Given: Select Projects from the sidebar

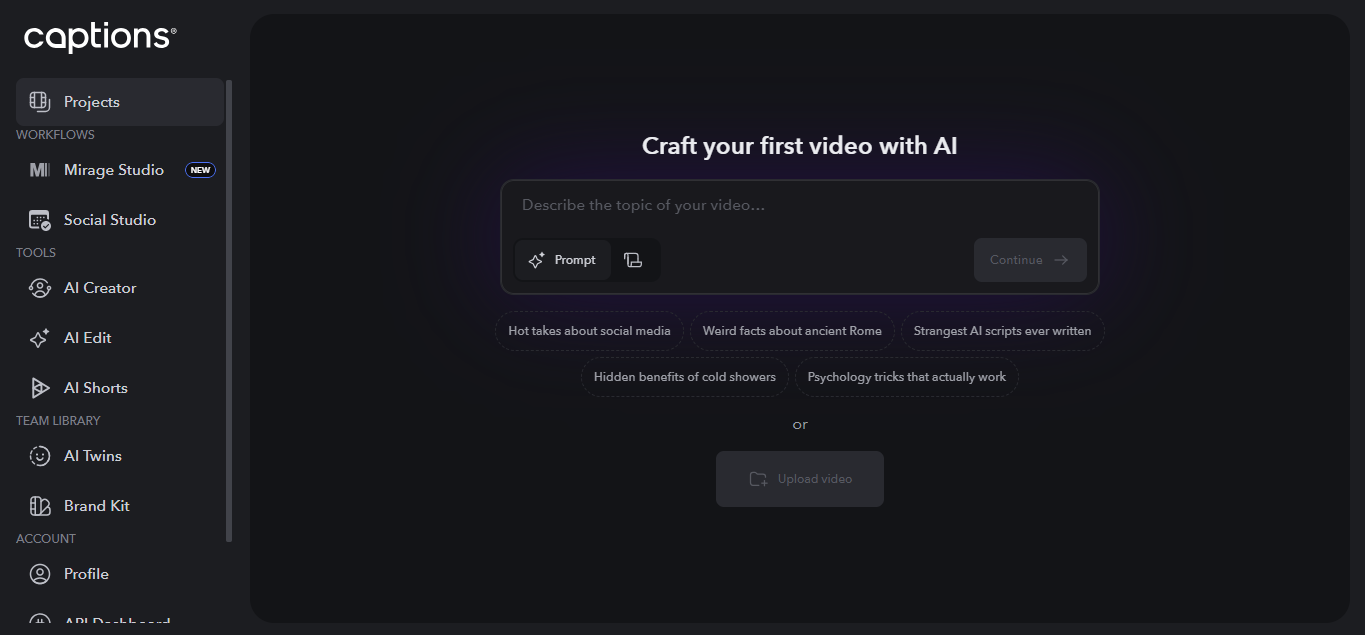Looking at the screenshot, I should pyautogui.click(x=91, y=101).
